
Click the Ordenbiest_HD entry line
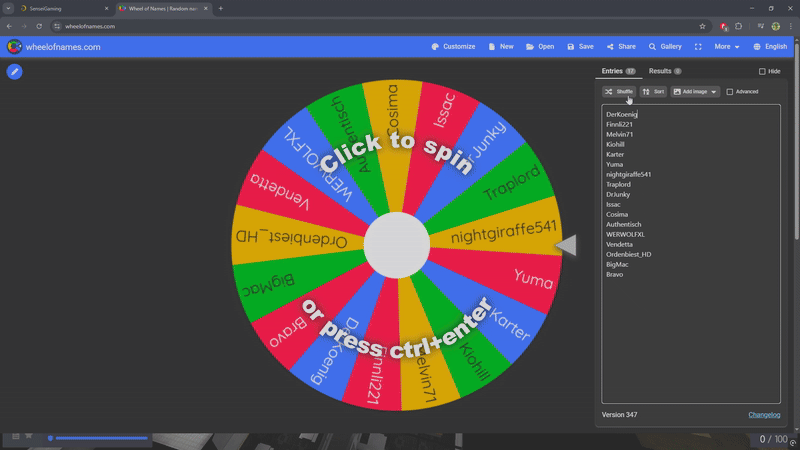pyautogui.click(x=629, y=254)
